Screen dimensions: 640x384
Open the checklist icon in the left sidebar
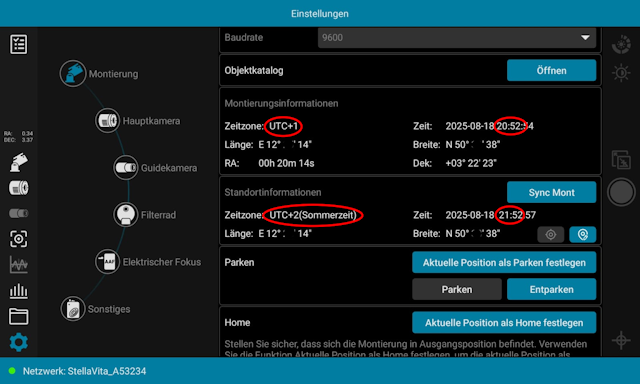pos(19,44)
